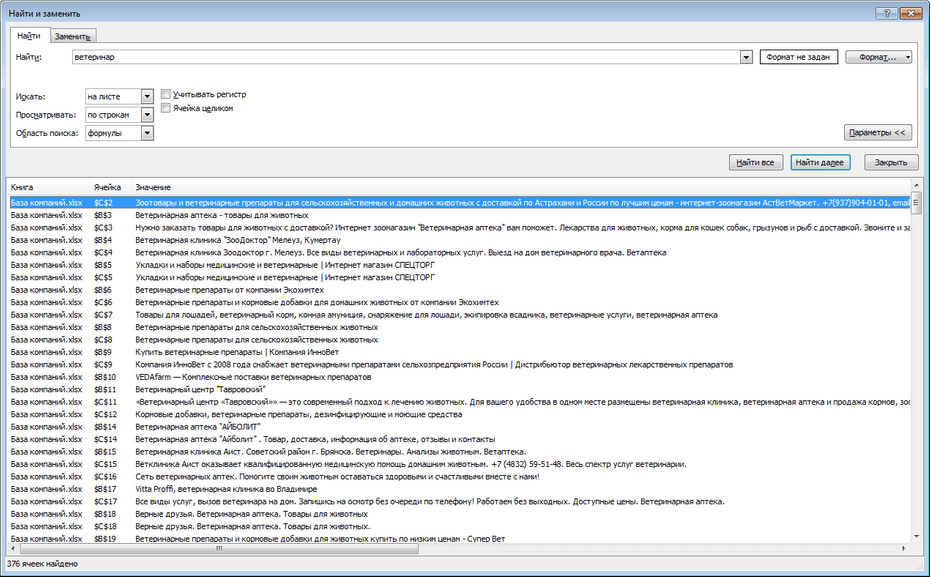Select the result row for cell $C$12
The width and height of the screenshot is (930, 577).
tap(459, 415)
